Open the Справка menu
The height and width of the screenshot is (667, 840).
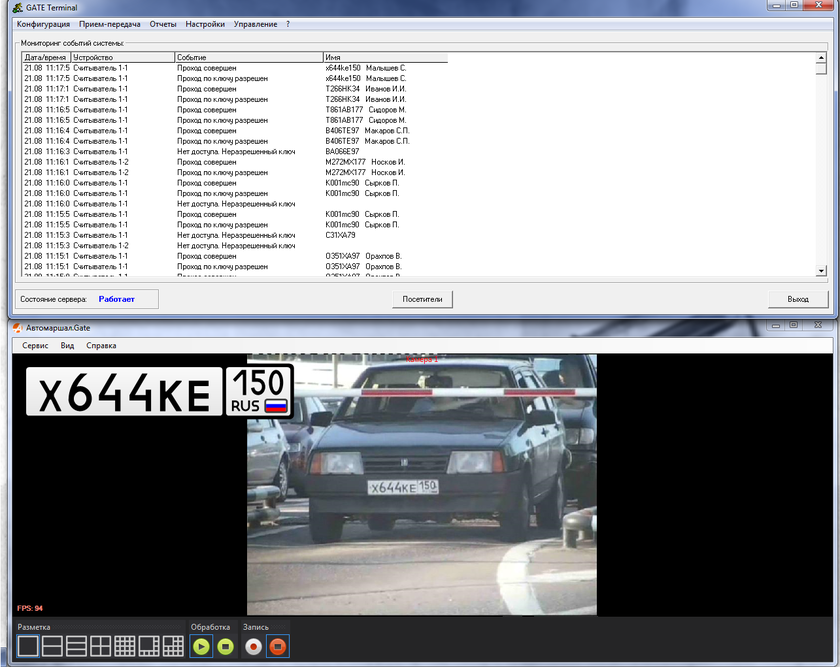101,346
